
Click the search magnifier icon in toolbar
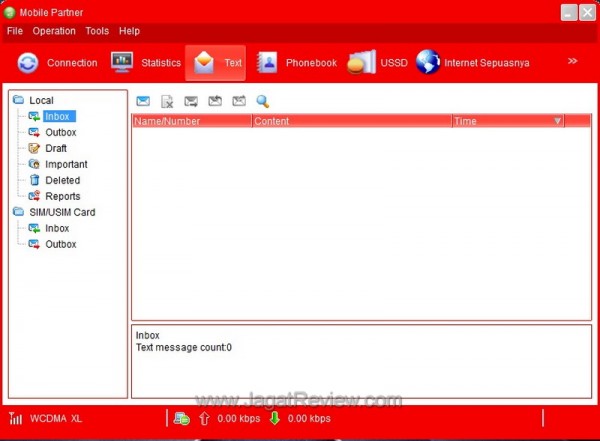[263, 101]
